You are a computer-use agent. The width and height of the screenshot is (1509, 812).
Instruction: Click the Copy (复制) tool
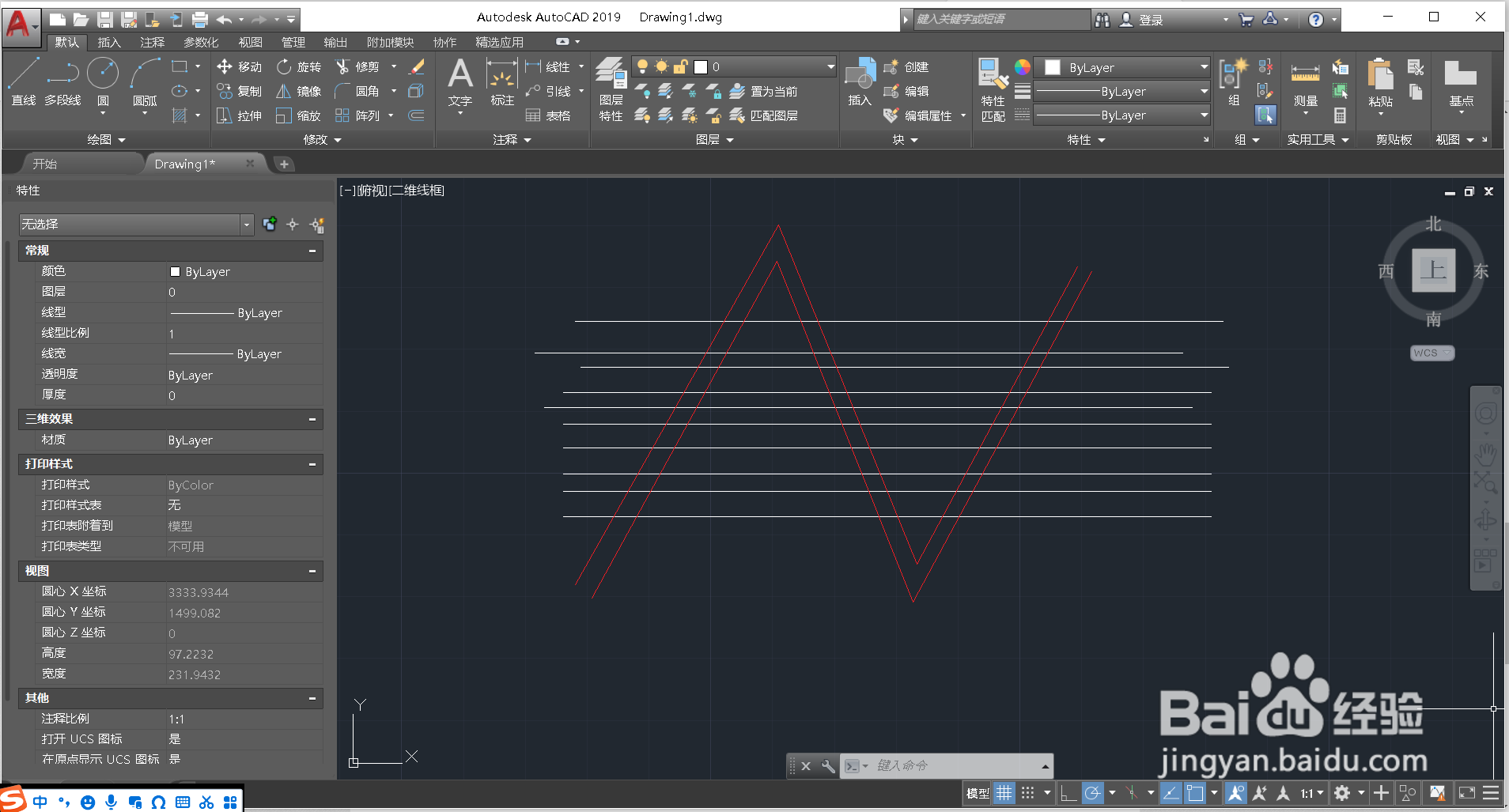[240, 92]
